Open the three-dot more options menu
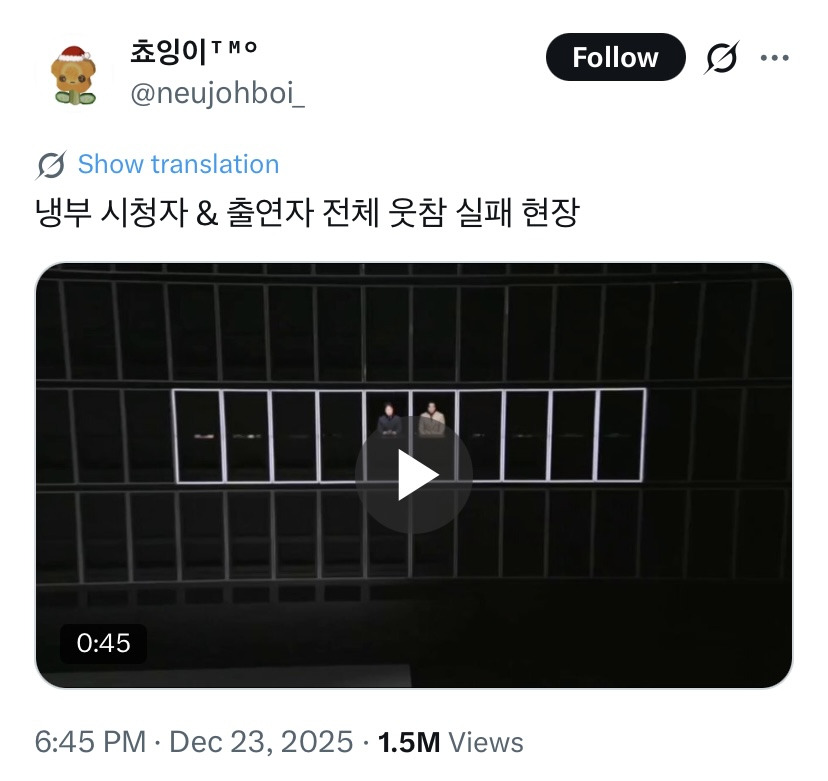 [x=774, y=58]
